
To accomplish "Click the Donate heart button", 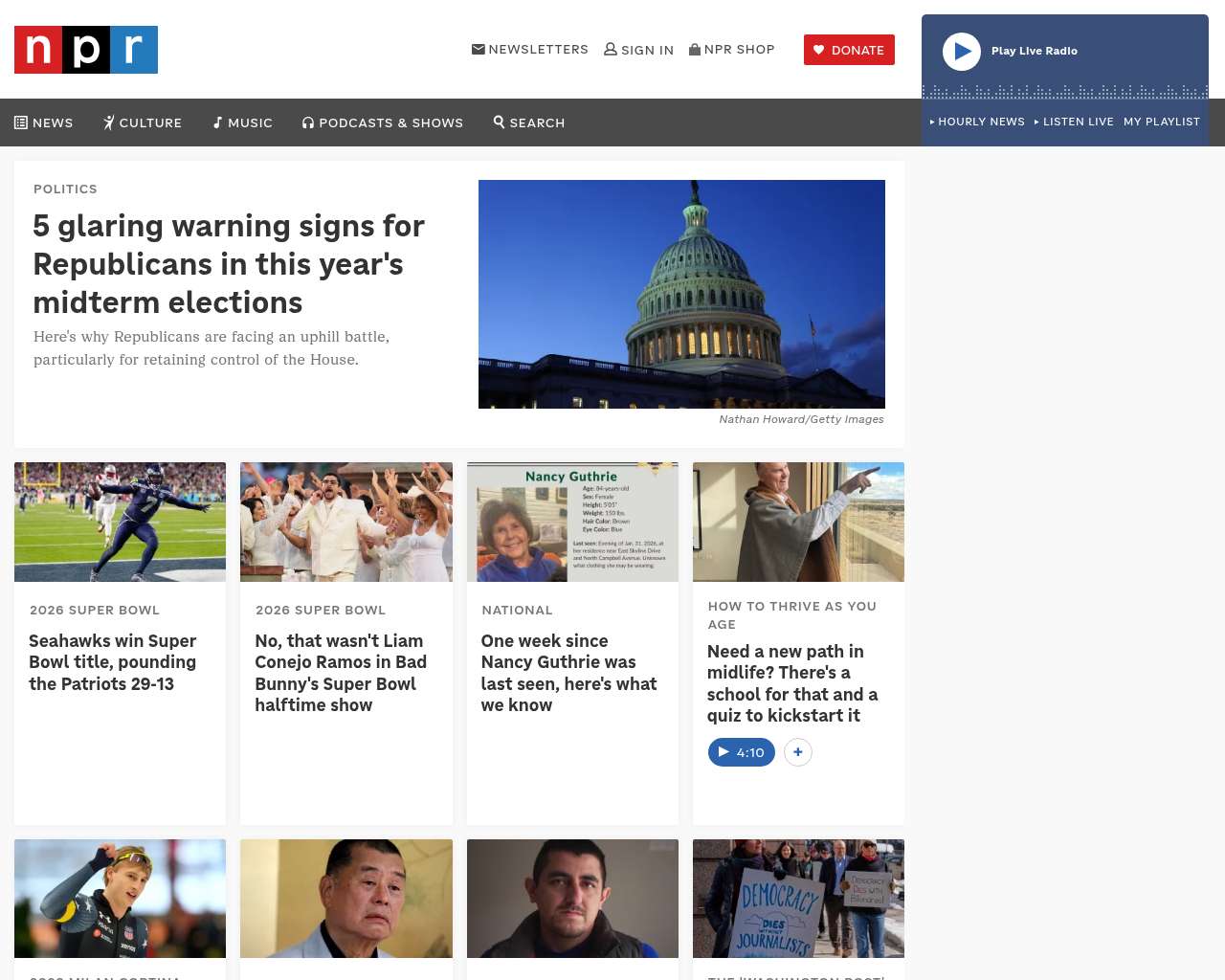I will click(849, 50).
